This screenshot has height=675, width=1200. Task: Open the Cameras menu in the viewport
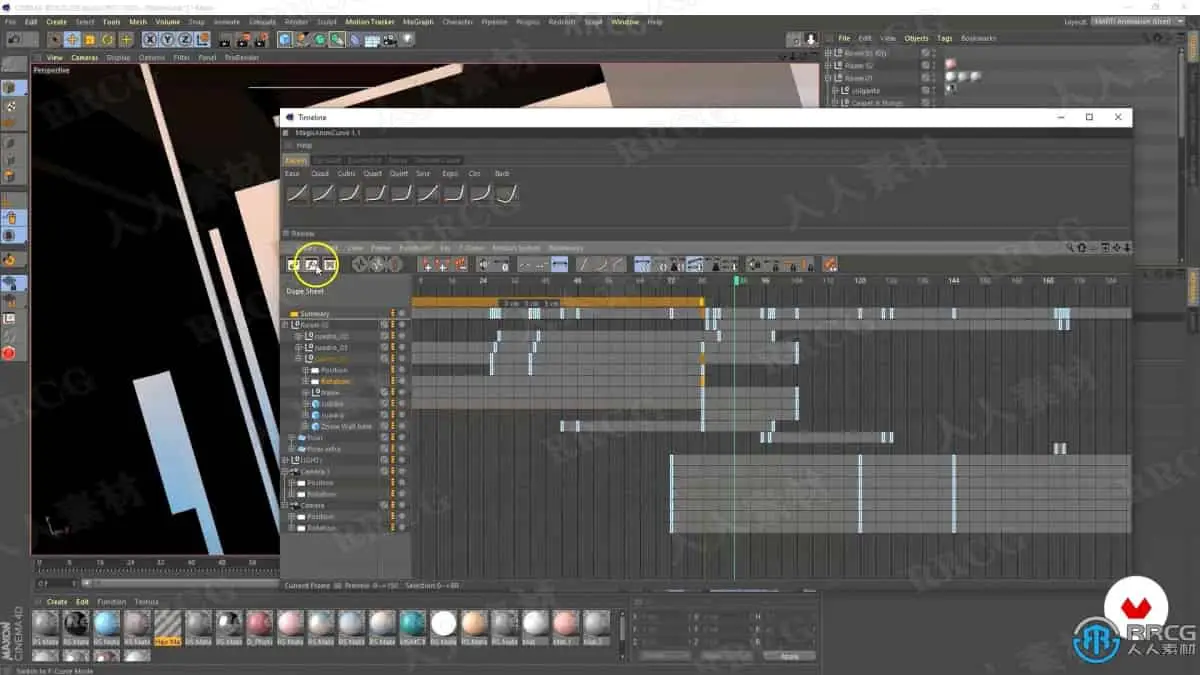tap(84, 58)
